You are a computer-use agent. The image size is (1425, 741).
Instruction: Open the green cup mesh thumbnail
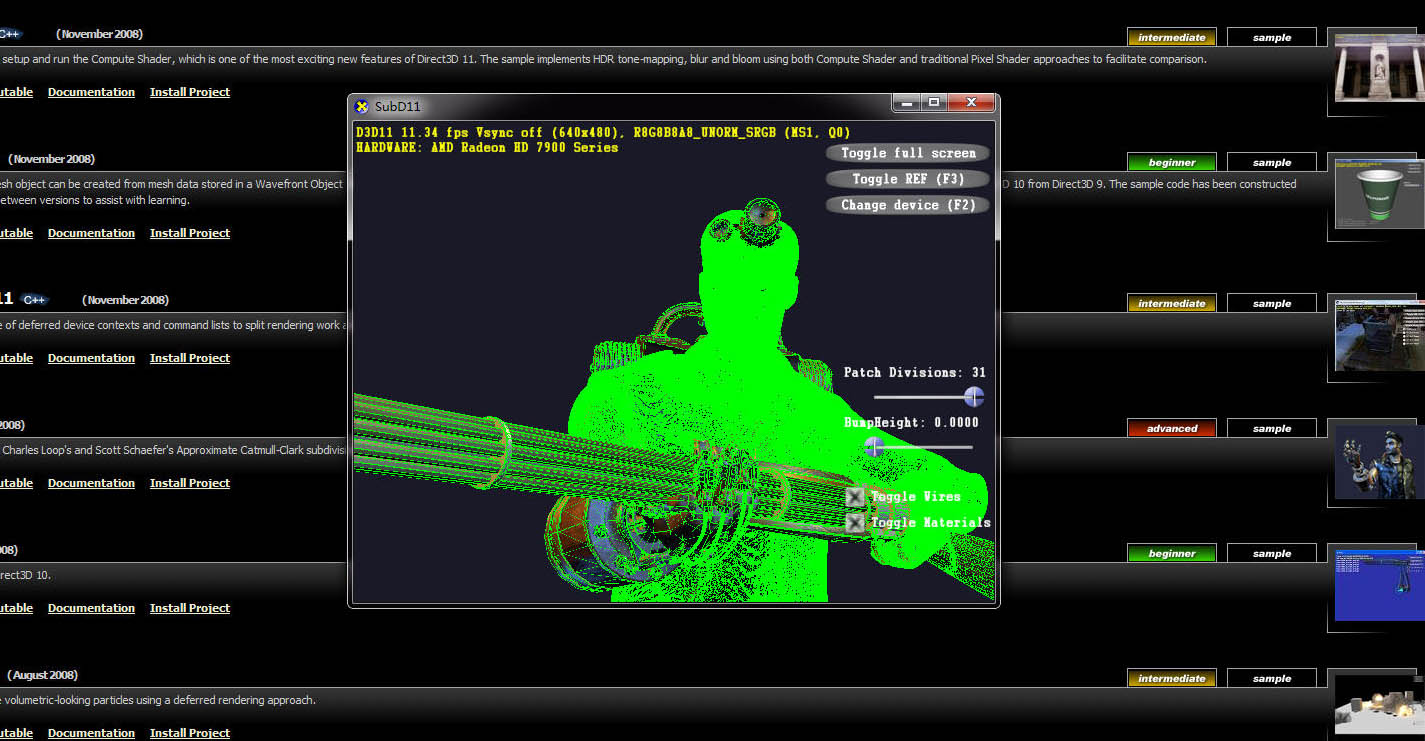[x=1378, y=191]
